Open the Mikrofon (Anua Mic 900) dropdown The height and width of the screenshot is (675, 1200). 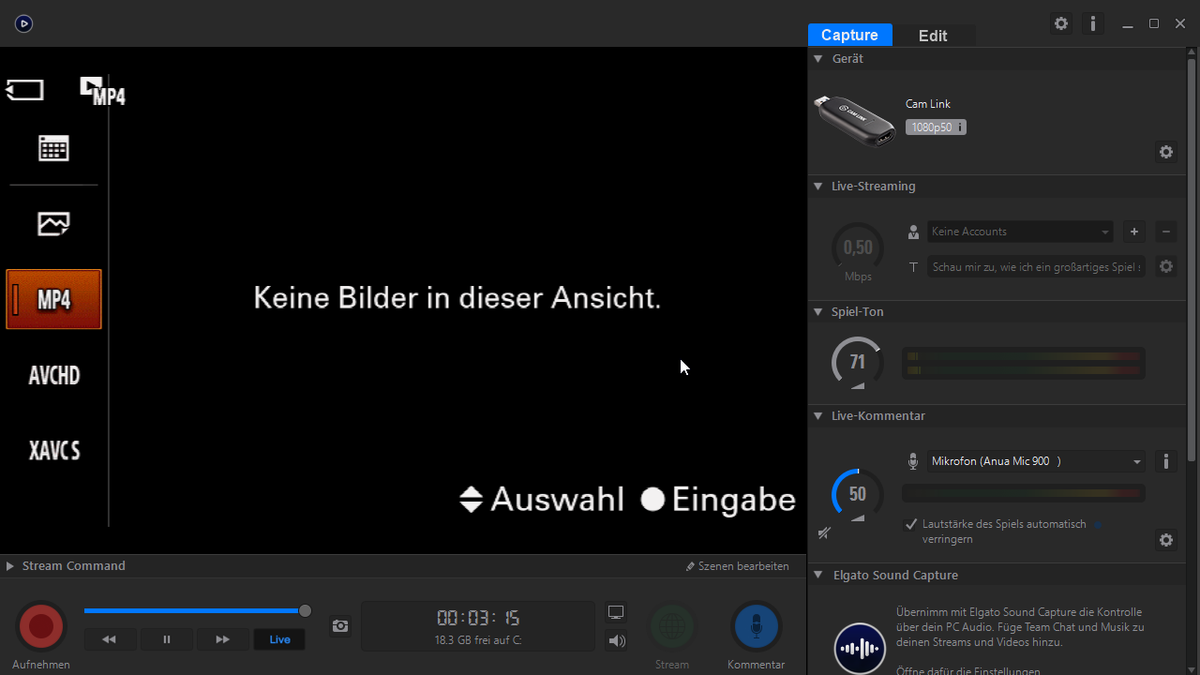1036,462
